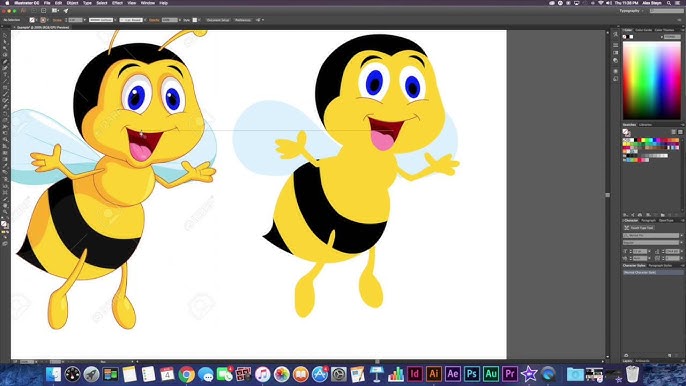Launch Premiere Pro from the Dock
Image resolution: width=686 pixels, height=386 pixels.
pos(510,374)
